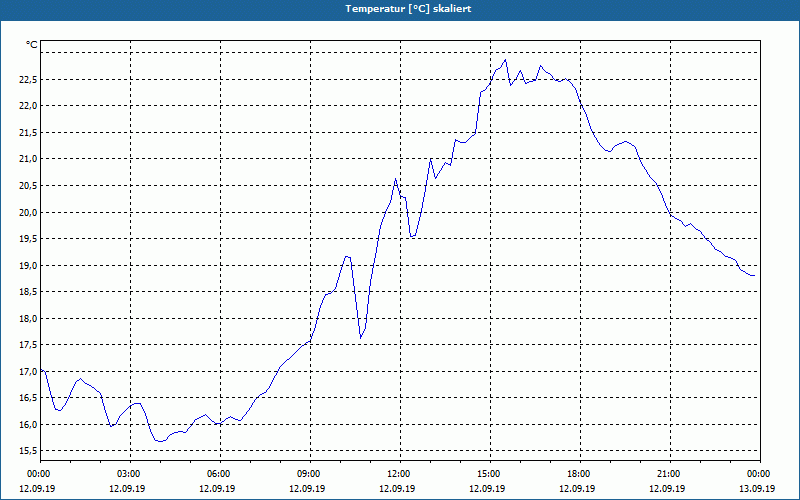Click the y-axis value '22,0'
The width and height of the screenshot is (800, 500).
click(29, 106)
